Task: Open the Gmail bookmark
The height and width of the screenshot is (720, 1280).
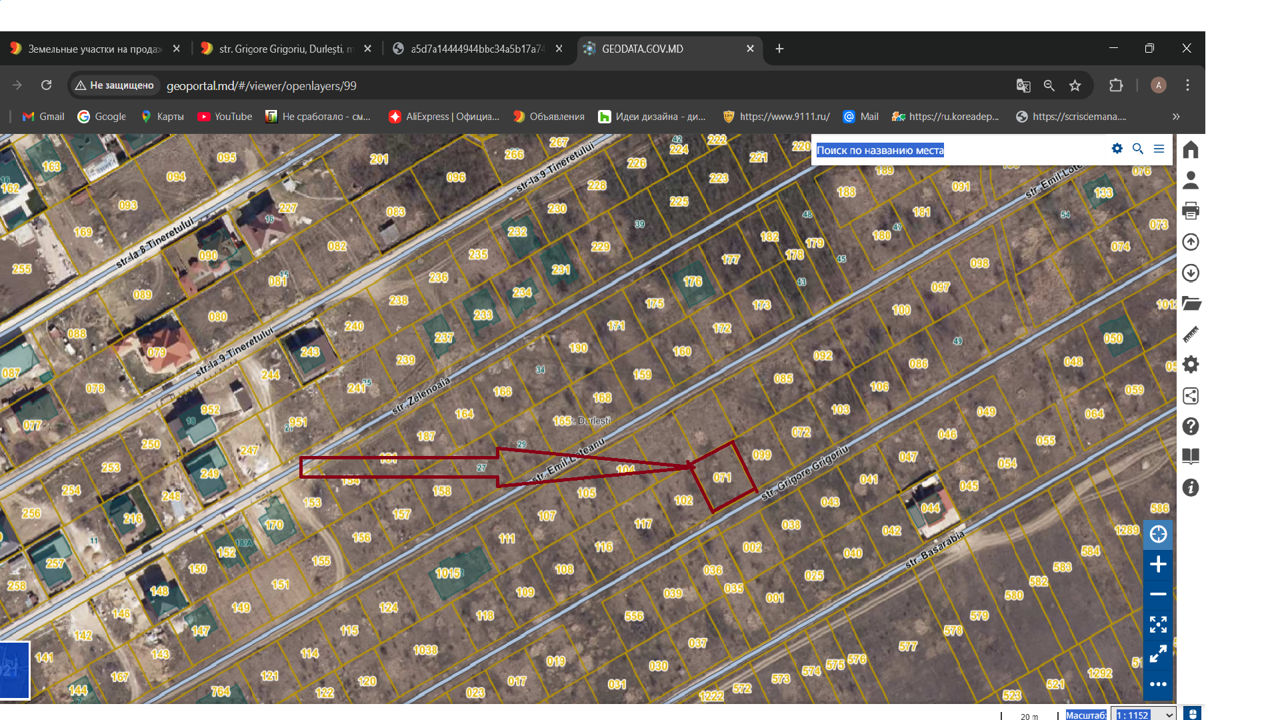Action: click(43, 117)
